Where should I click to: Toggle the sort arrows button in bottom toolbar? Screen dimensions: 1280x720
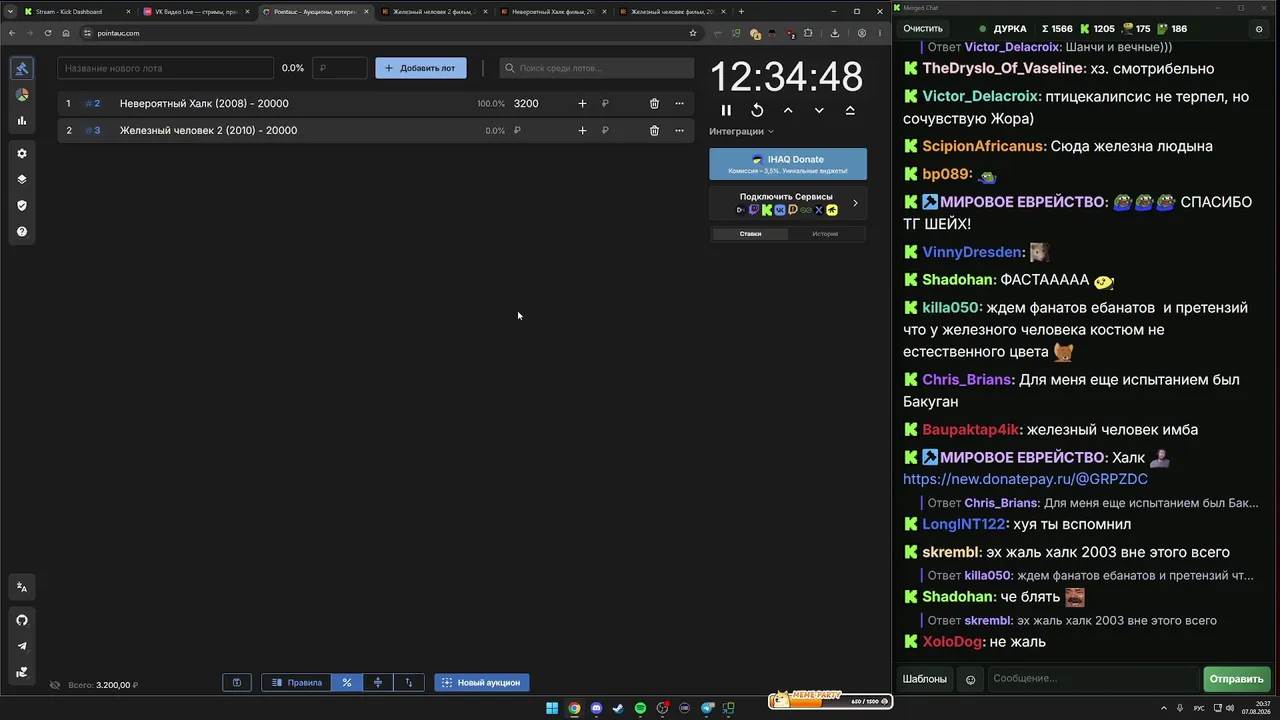click(409, 683)
